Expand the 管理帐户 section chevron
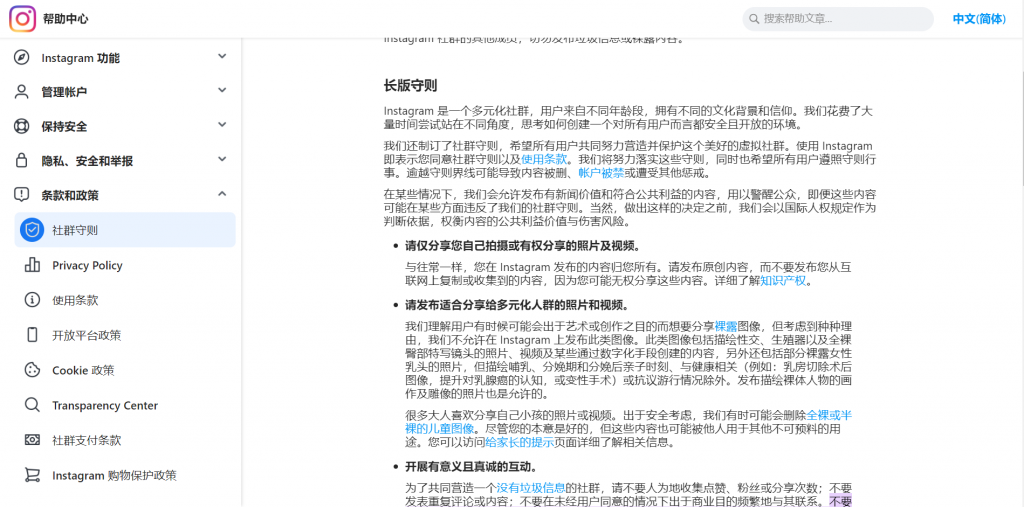The height and width of the screenshot is (507, 1024). tap(222, 90)
